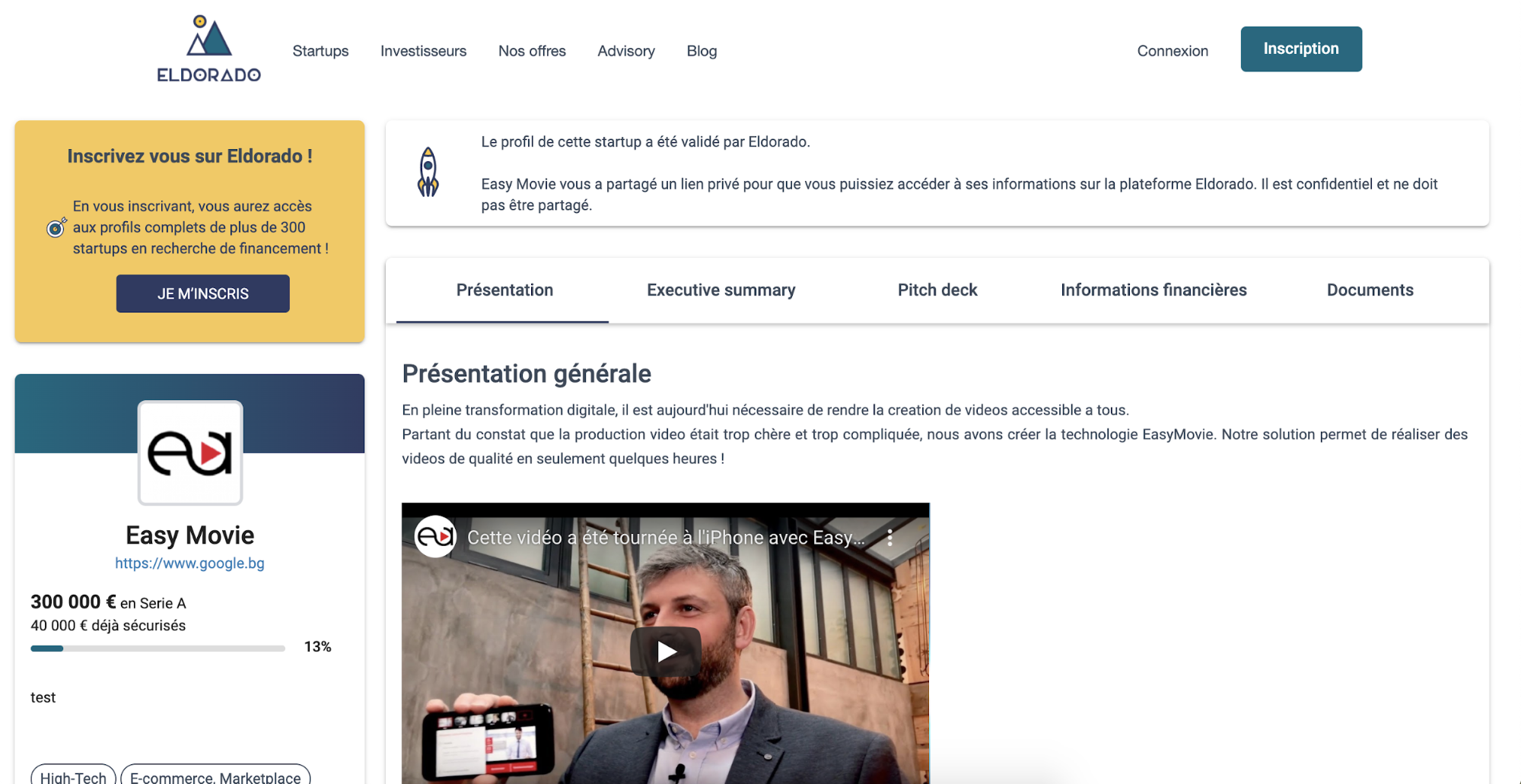Open the Nos offres page
1521x784 pixels.
point(532,51)
